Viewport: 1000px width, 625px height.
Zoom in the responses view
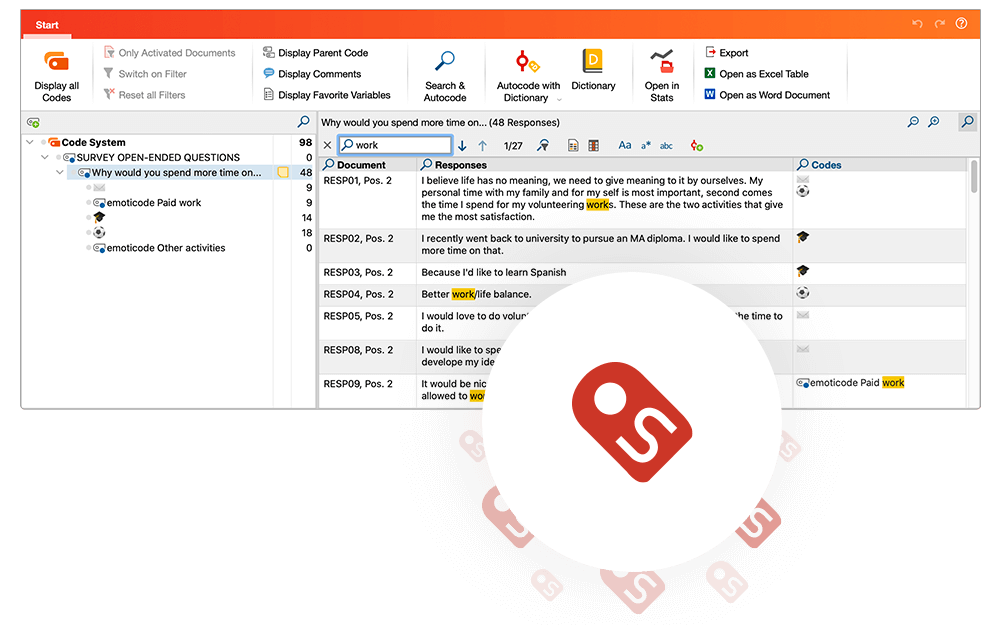pyautogui.click(x=934, y=121)
